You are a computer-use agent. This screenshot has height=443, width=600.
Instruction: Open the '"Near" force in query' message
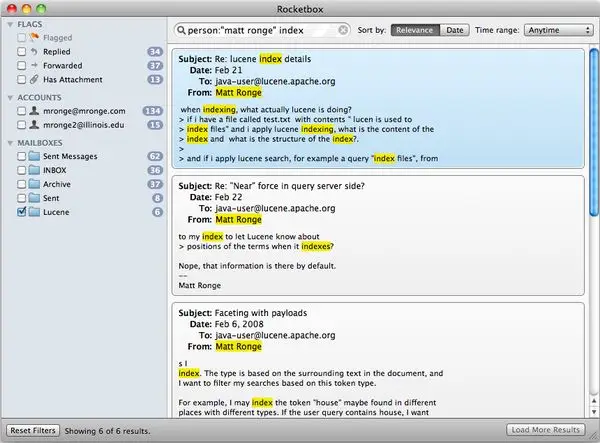378,235
